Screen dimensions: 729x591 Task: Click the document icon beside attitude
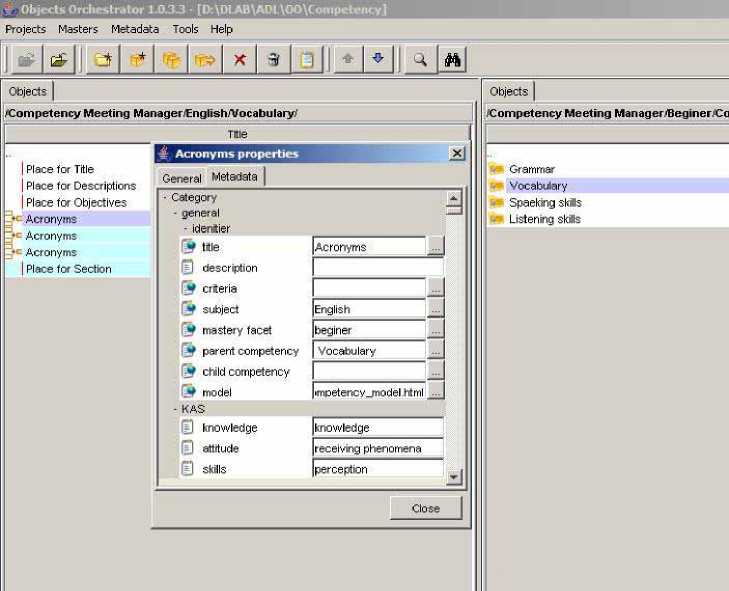187,448
